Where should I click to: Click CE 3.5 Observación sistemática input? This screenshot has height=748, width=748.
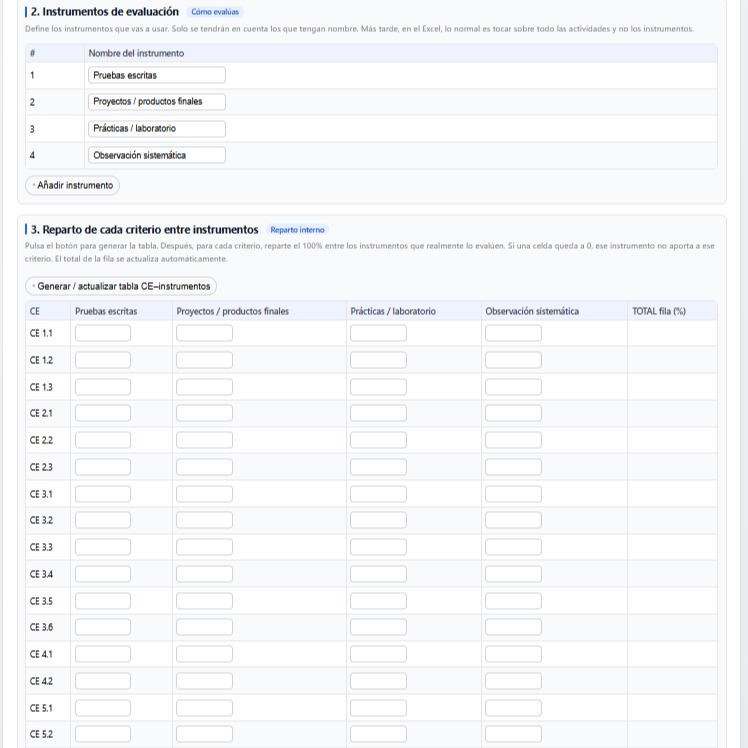[513, 601]
